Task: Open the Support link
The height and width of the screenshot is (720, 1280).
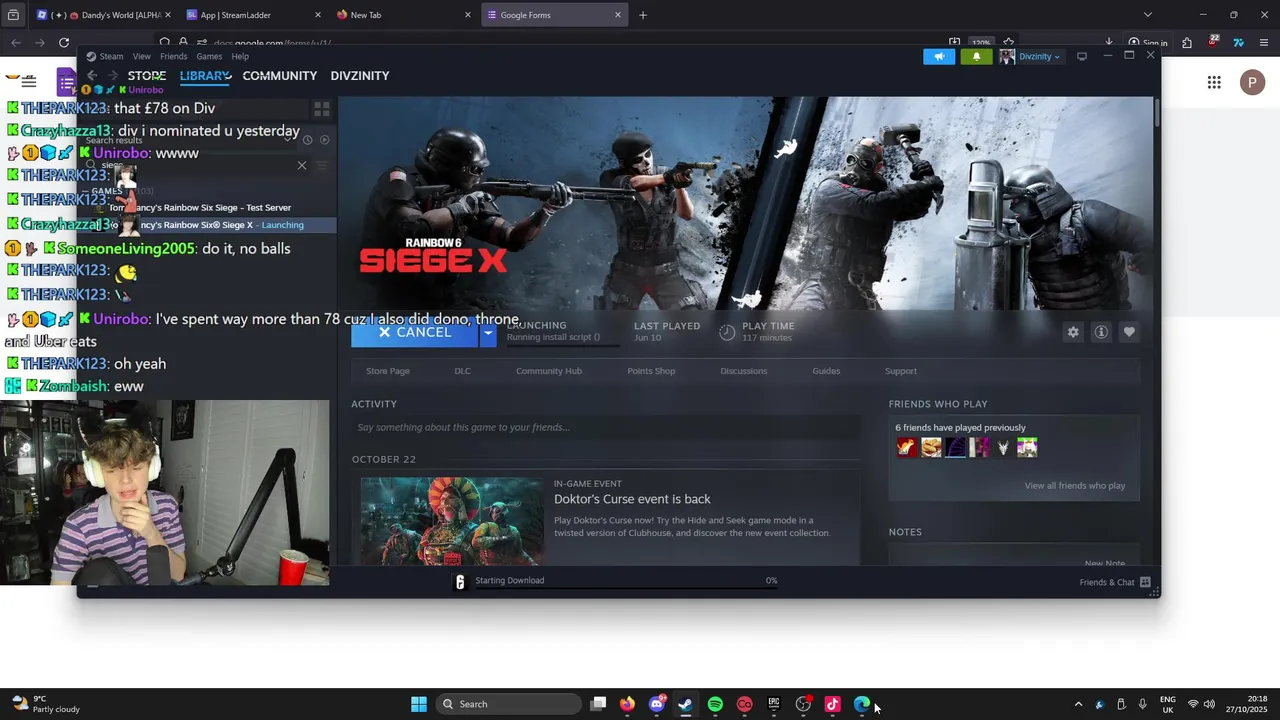Action: click(901, 371)
